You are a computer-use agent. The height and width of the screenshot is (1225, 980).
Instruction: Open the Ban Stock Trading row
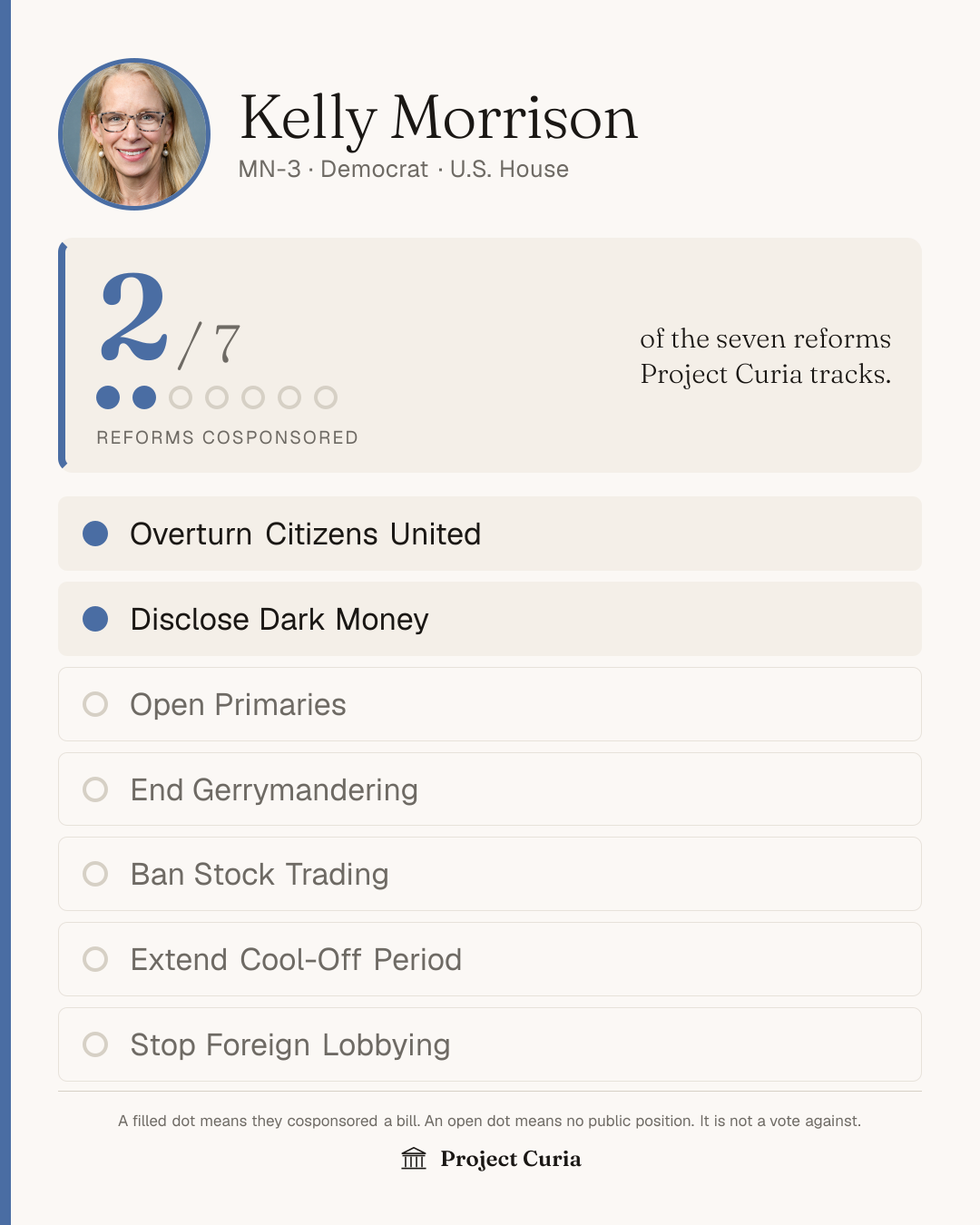(490, 874)
